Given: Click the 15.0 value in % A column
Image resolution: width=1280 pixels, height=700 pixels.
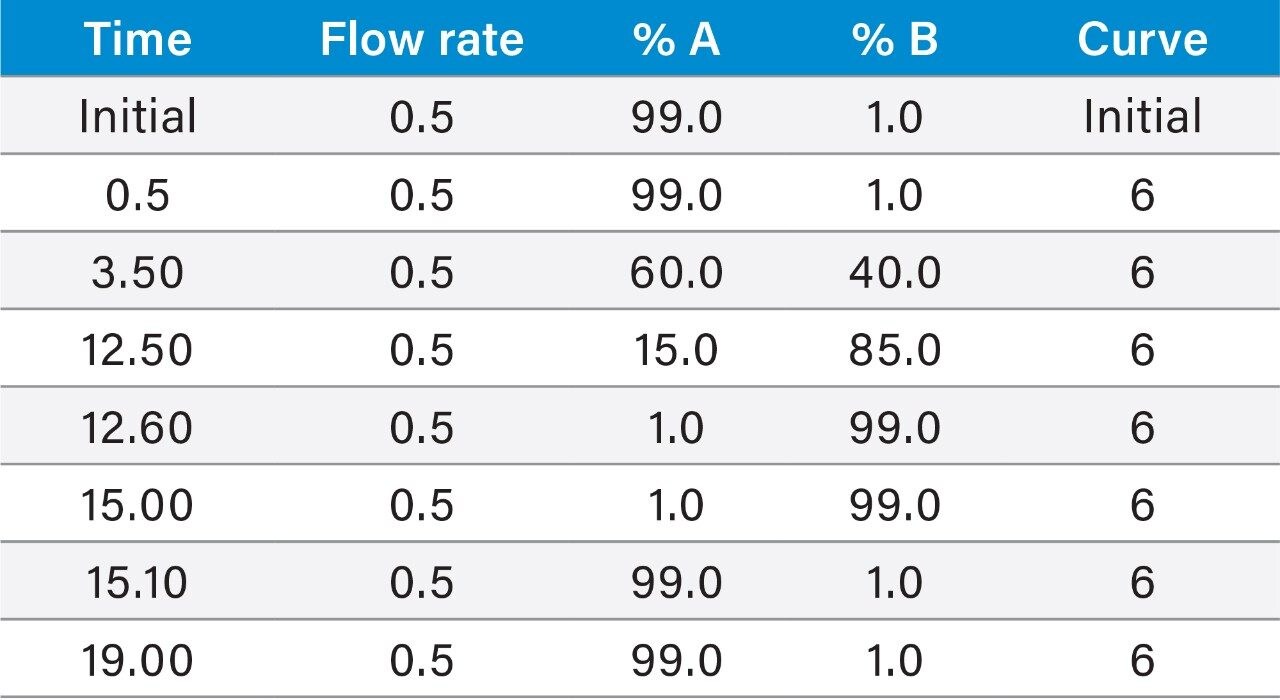Looking at the screenshot, I should pos(676,350).
